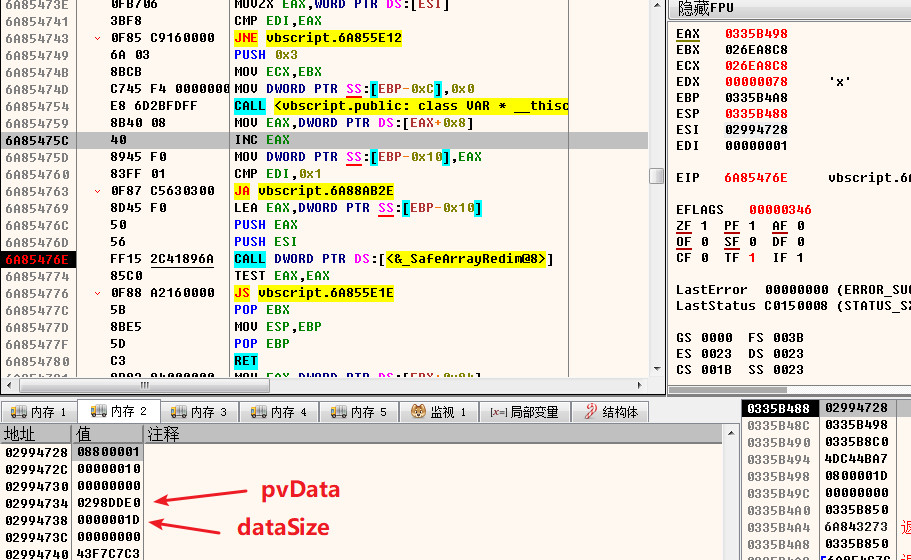
Task: Toggle the TF flag value
Action: pyautogui.click(x=752, y=258)
